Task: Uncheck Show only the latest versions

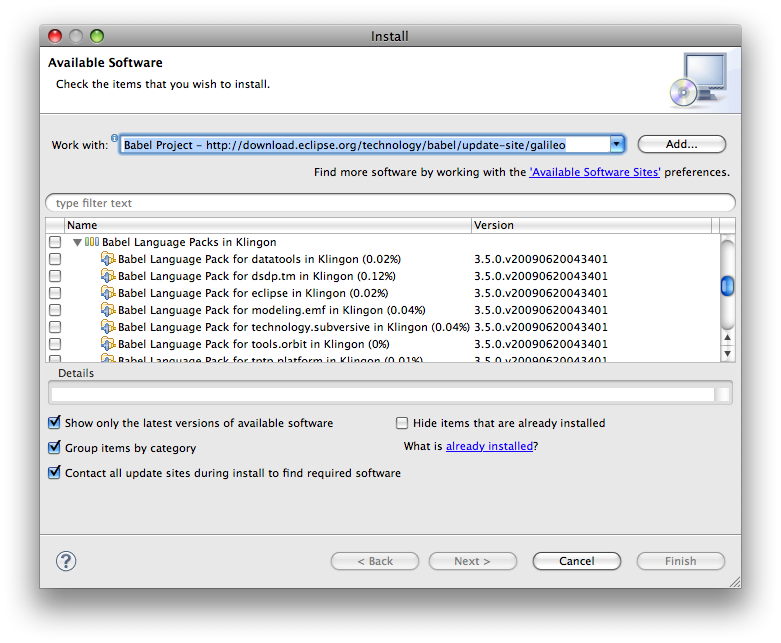Action: tap(54, 423)
